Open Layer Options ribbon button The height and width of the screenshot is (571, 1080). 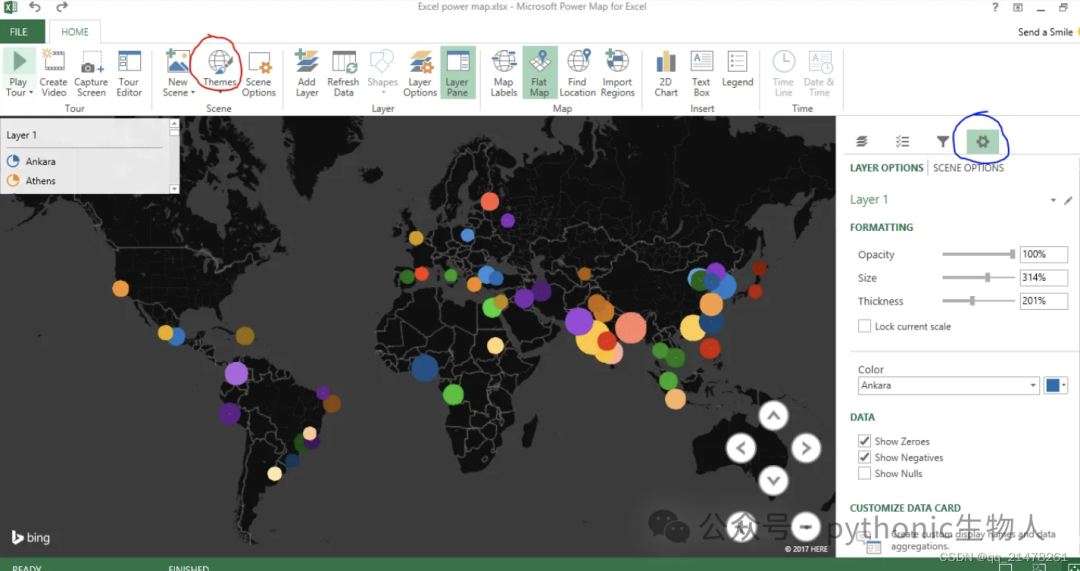420,73
